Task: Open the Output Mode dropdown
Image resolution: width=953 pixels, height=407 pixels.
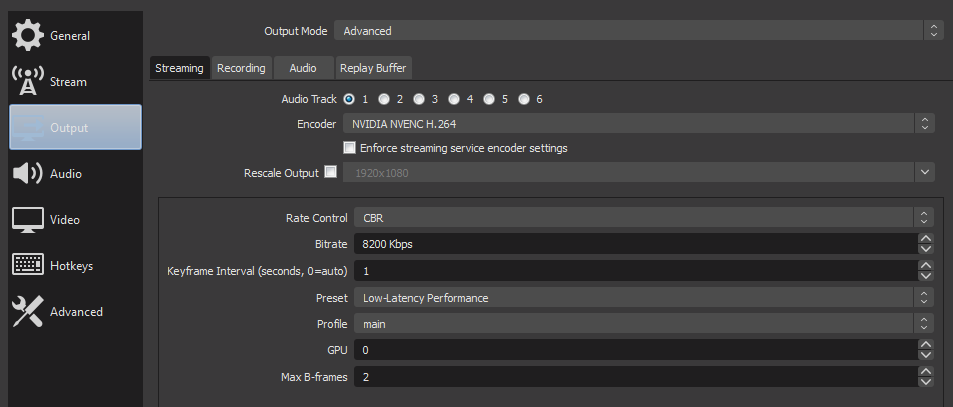Action: pos(638,30)
